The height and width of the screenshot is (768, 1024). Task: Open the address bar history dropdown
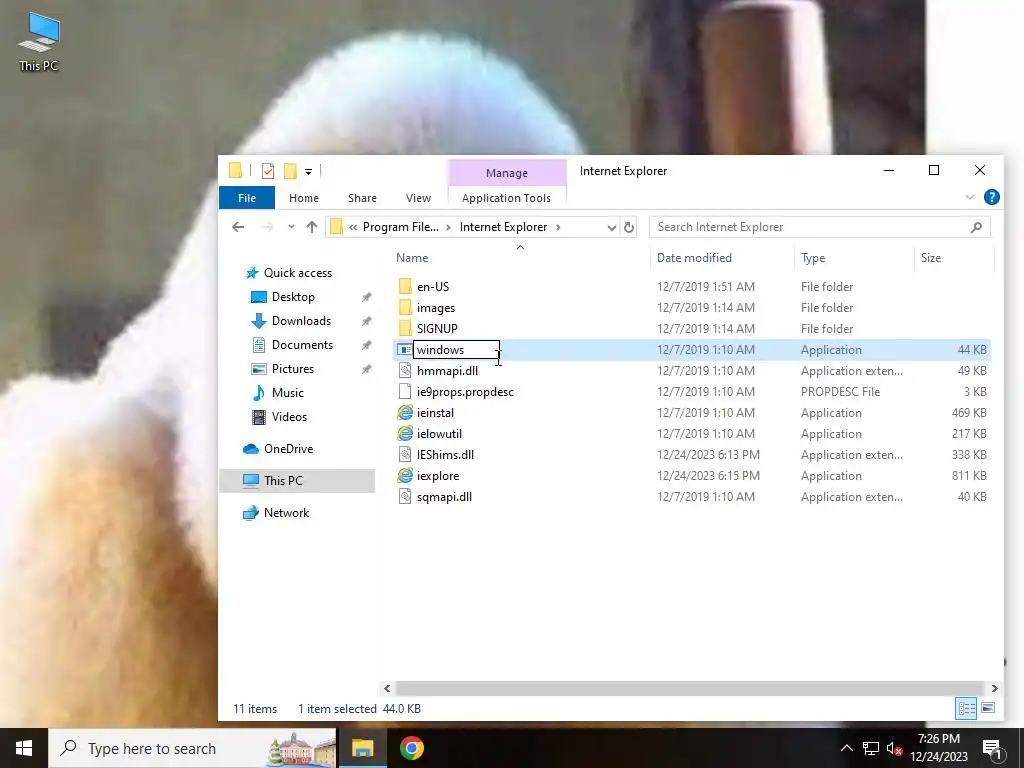coord(611,227)
